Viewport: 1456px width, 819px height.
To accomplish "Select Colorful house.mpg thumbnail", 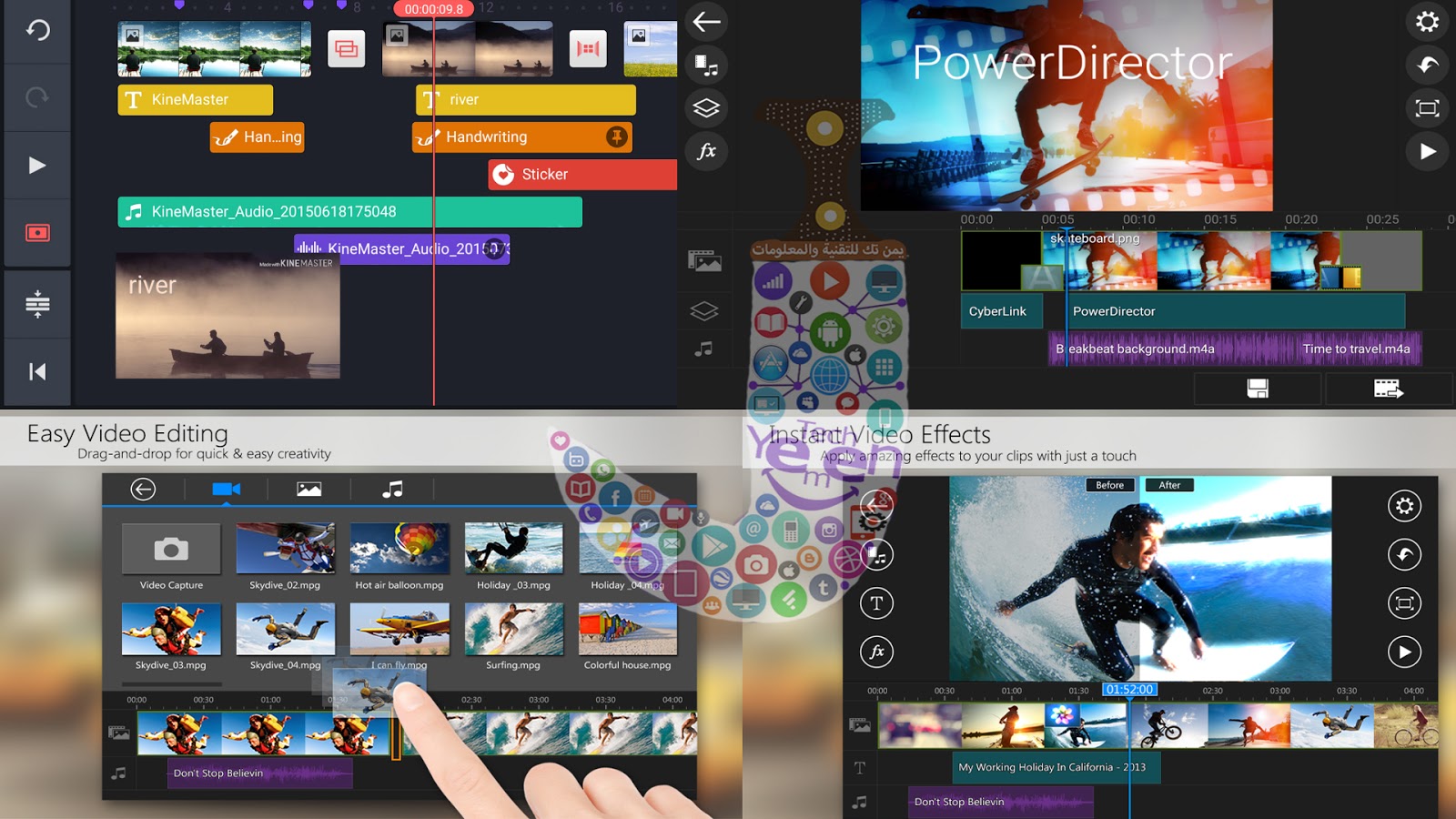I will (x=628, y=629).
